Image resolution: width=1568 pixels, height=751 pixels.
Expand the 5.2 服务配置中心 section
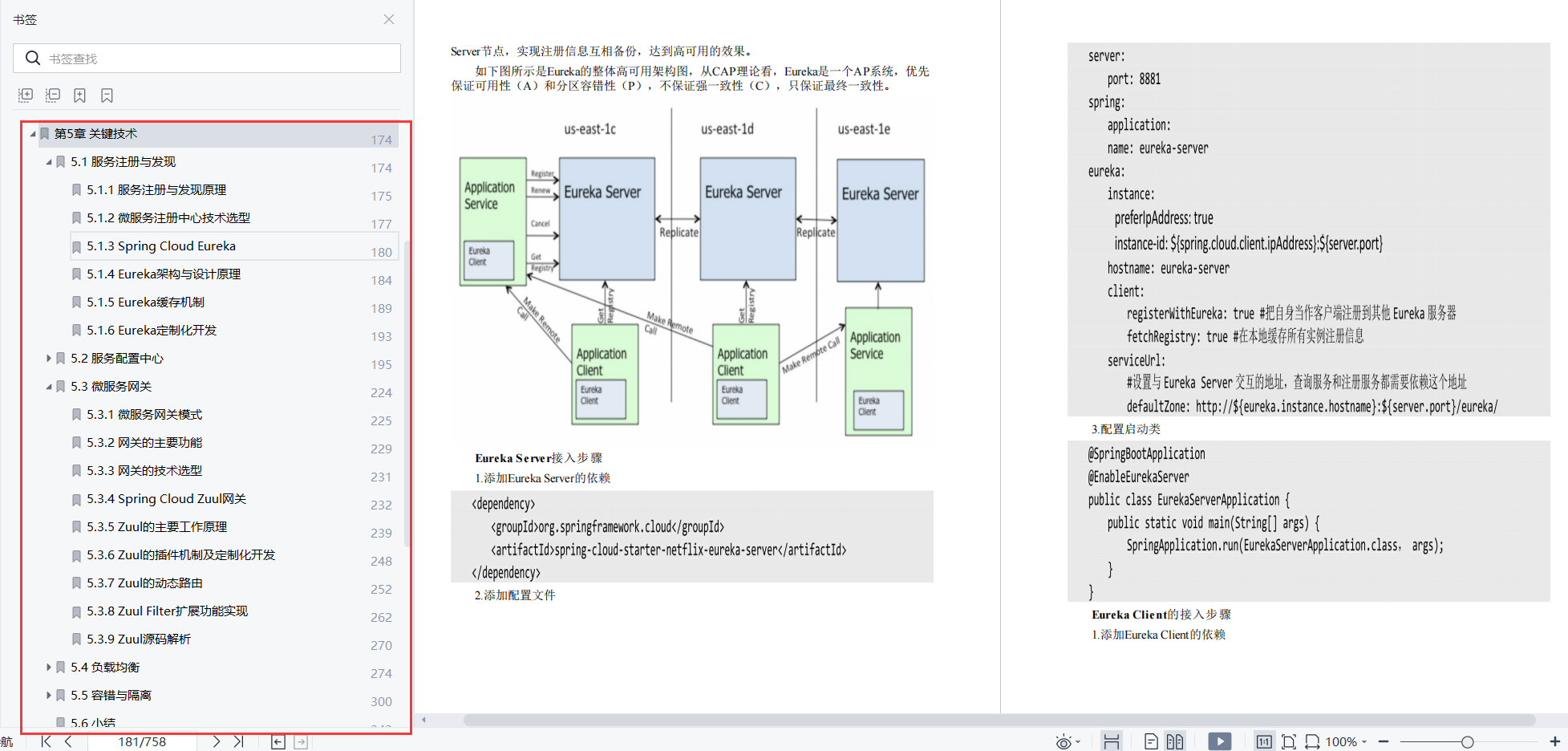(x=49, y=359)
